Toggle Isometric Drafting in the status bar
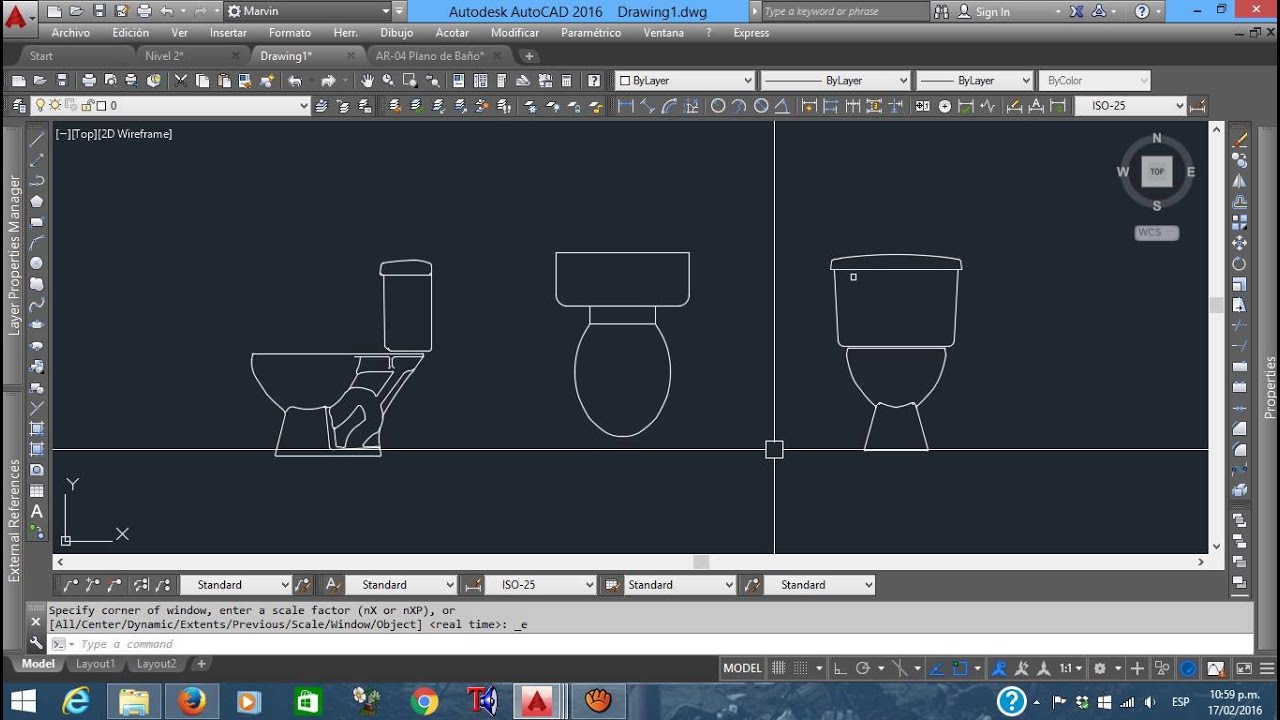 click(900, 668)
